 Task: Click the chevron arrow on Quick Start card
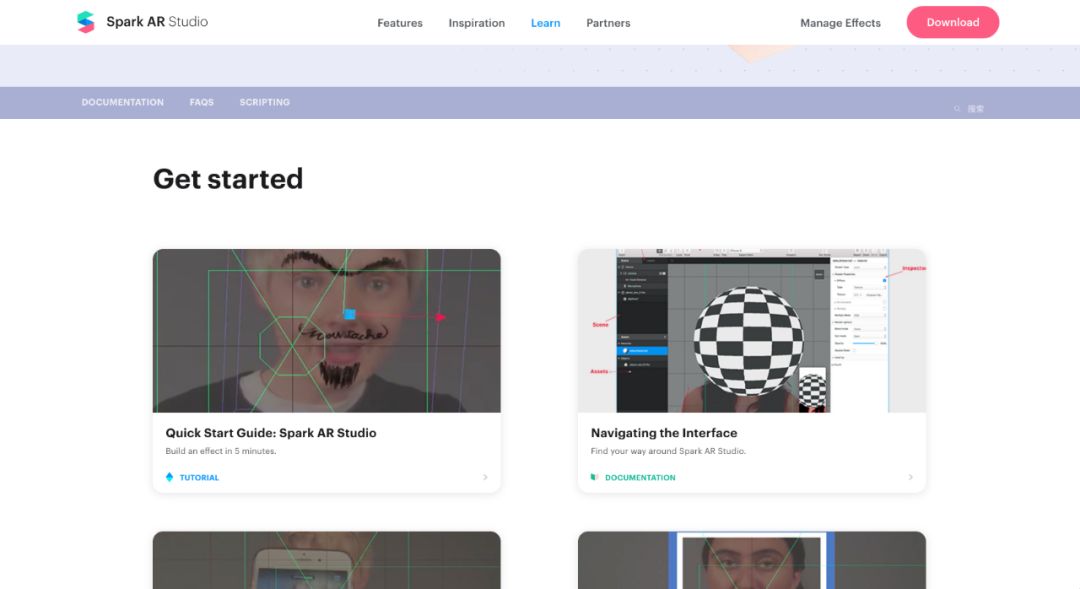(x=486, y=477)
